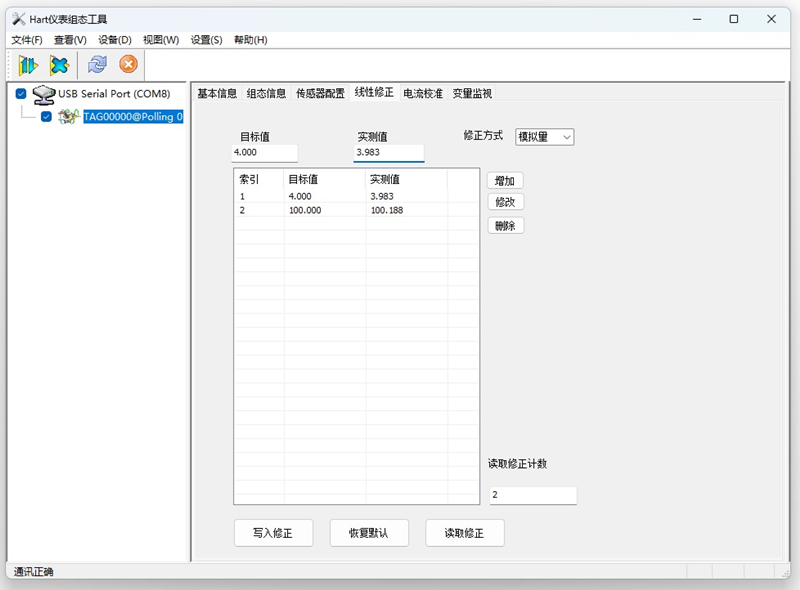The image size is (800, 590).
Task: Toggle the TAG00000@Polling 0 checkbox
Action: tap(46, 117)
